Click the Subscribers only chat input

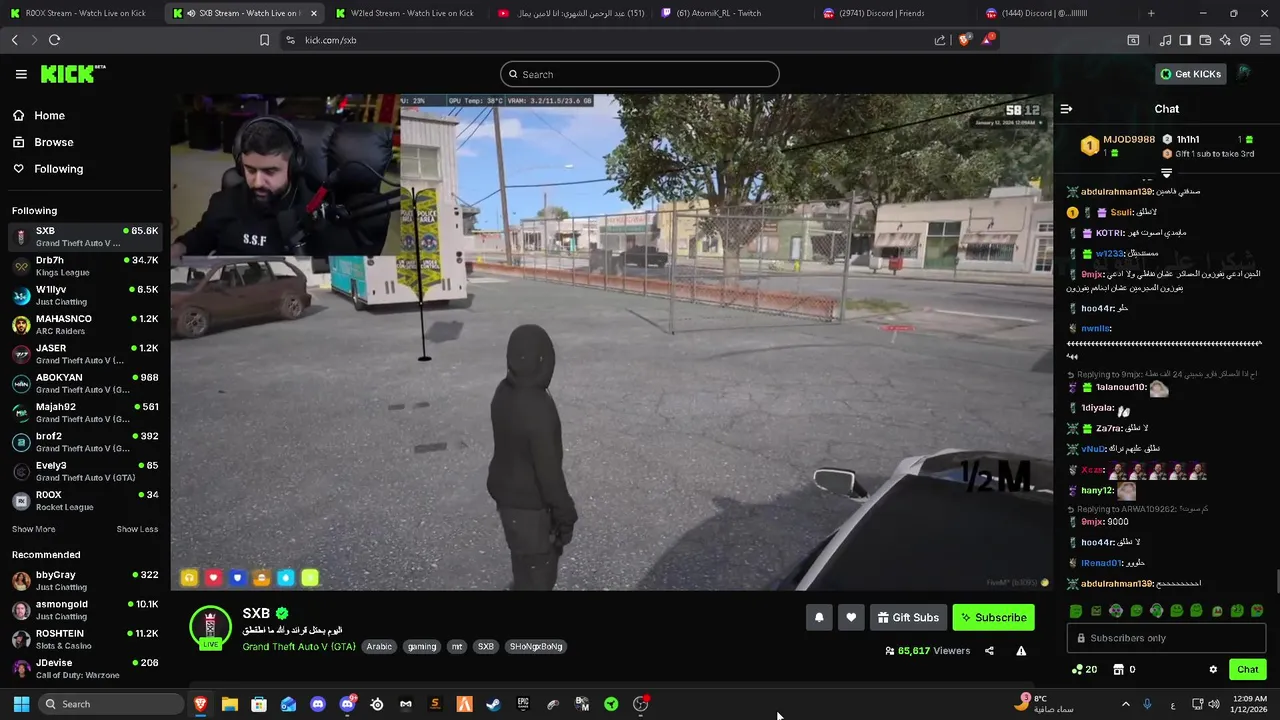coord(1166,638)
